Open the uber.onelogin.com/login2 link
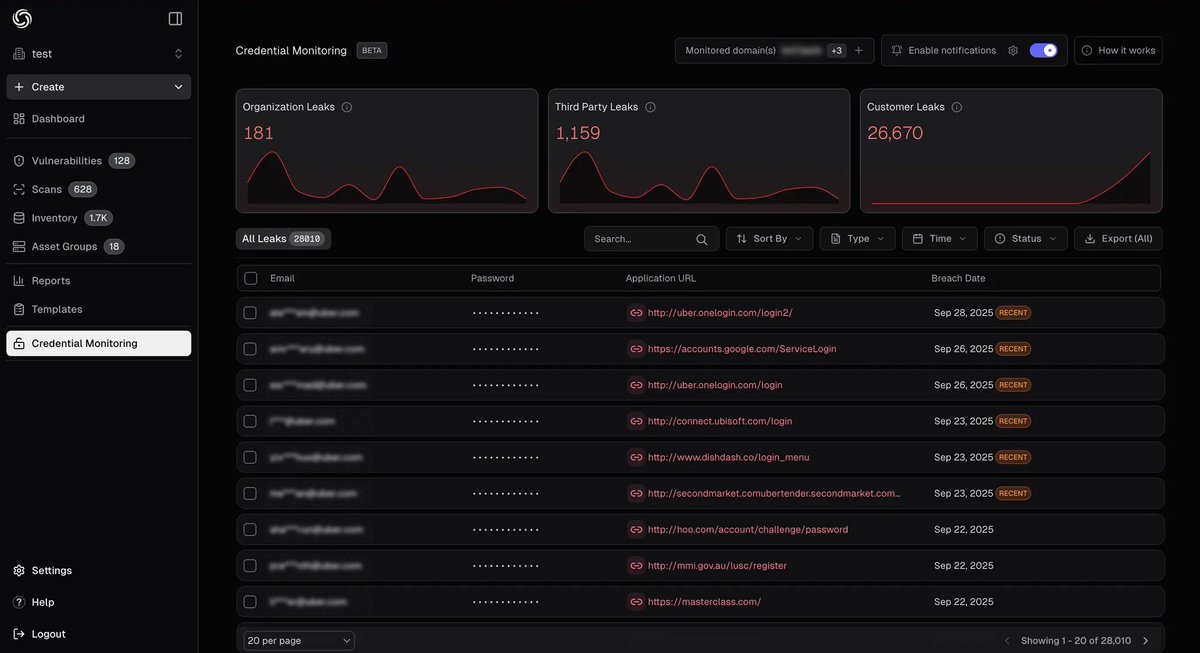The image size is (1200, 653). [x=718, y=311]
